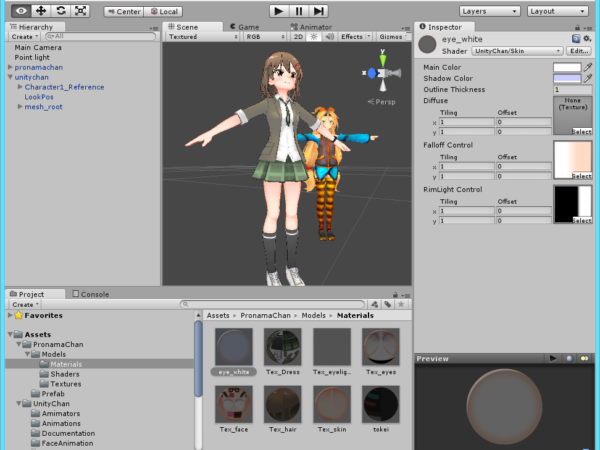Select the Project tab
This screenshot has height=450, width=600.
tap(34, 294)
